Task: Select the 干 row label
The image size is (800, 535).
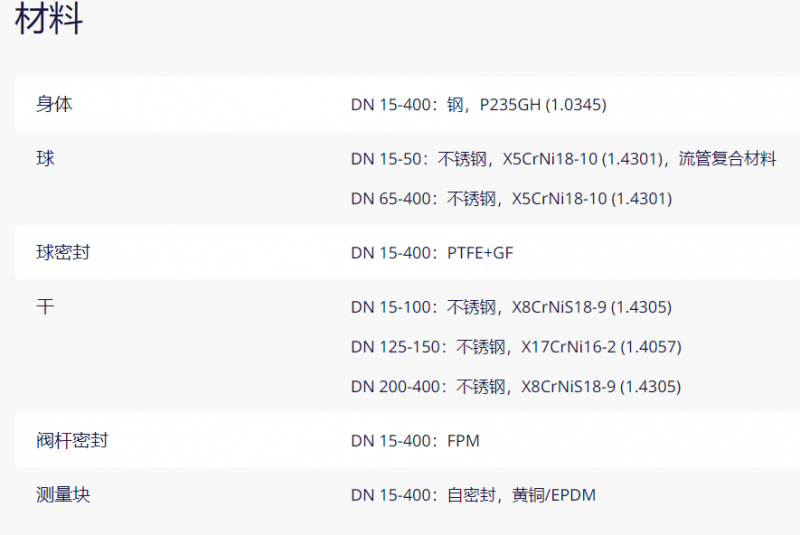Action: click(x=45, y=307)
